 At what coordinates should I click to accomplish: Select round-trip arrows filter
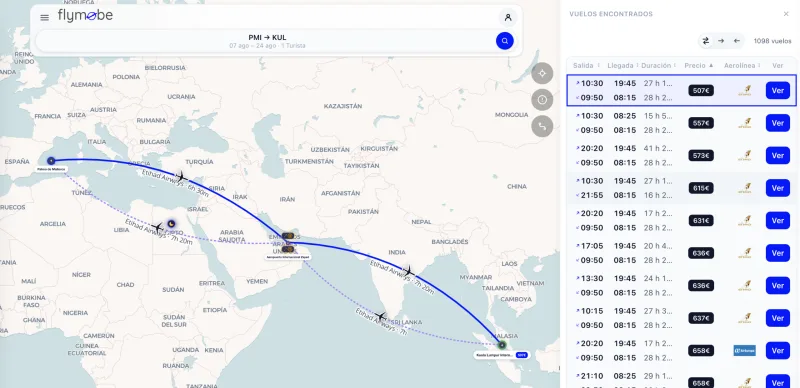tap(706, 41)
